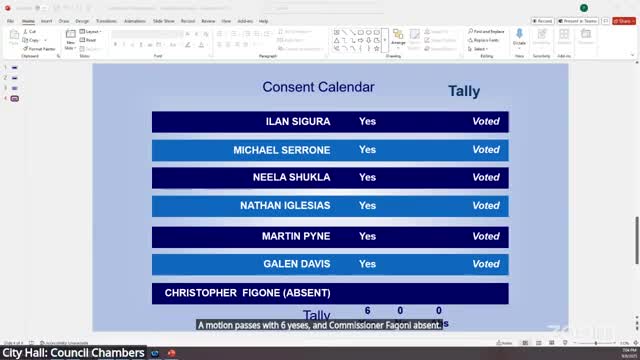Open the Help tab
The width and height of the screenshot is (640, 360).
coord(263,21)
